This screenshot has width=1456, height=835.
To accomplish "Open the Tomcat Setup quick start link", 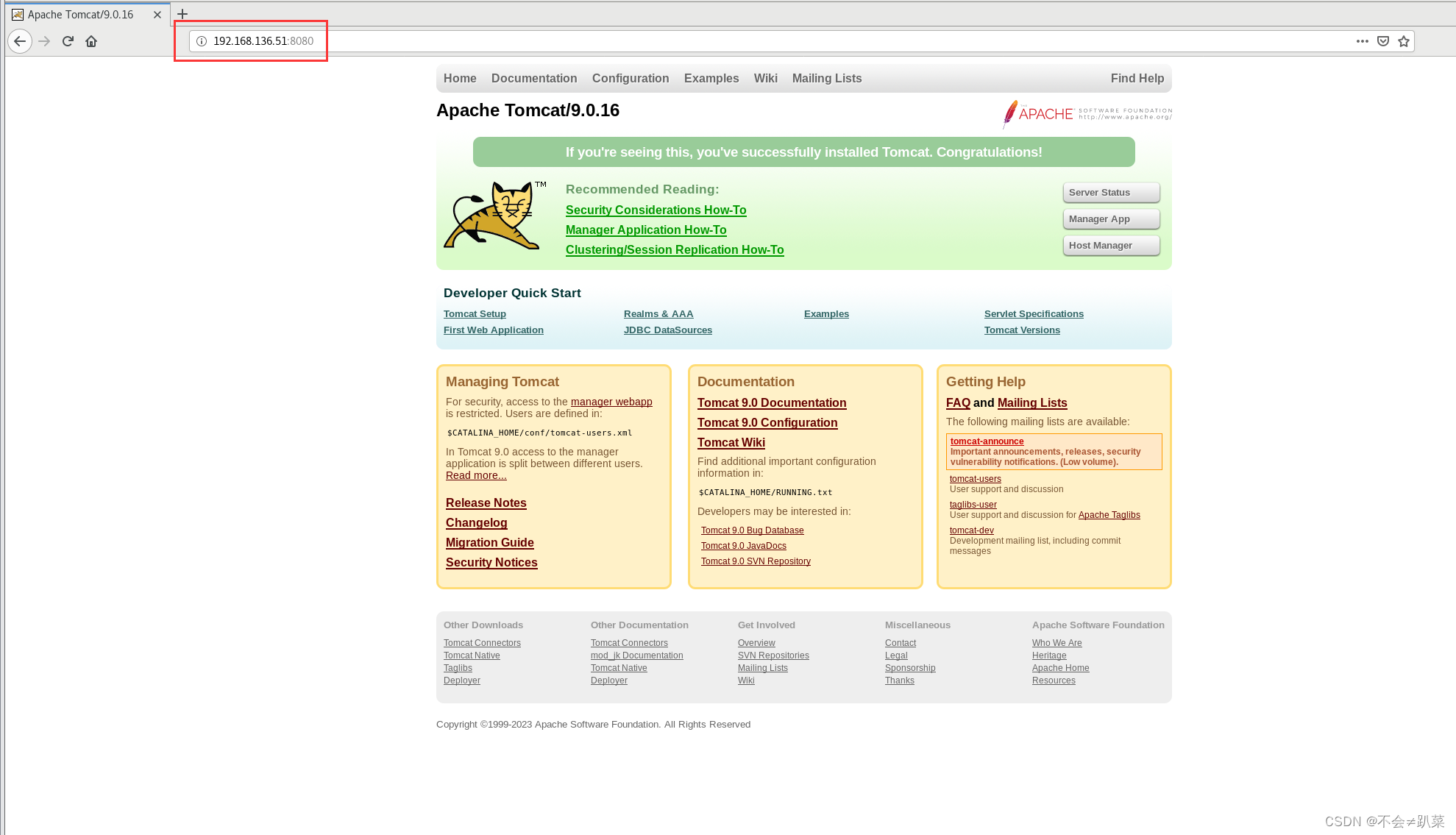I will (475, 314).
